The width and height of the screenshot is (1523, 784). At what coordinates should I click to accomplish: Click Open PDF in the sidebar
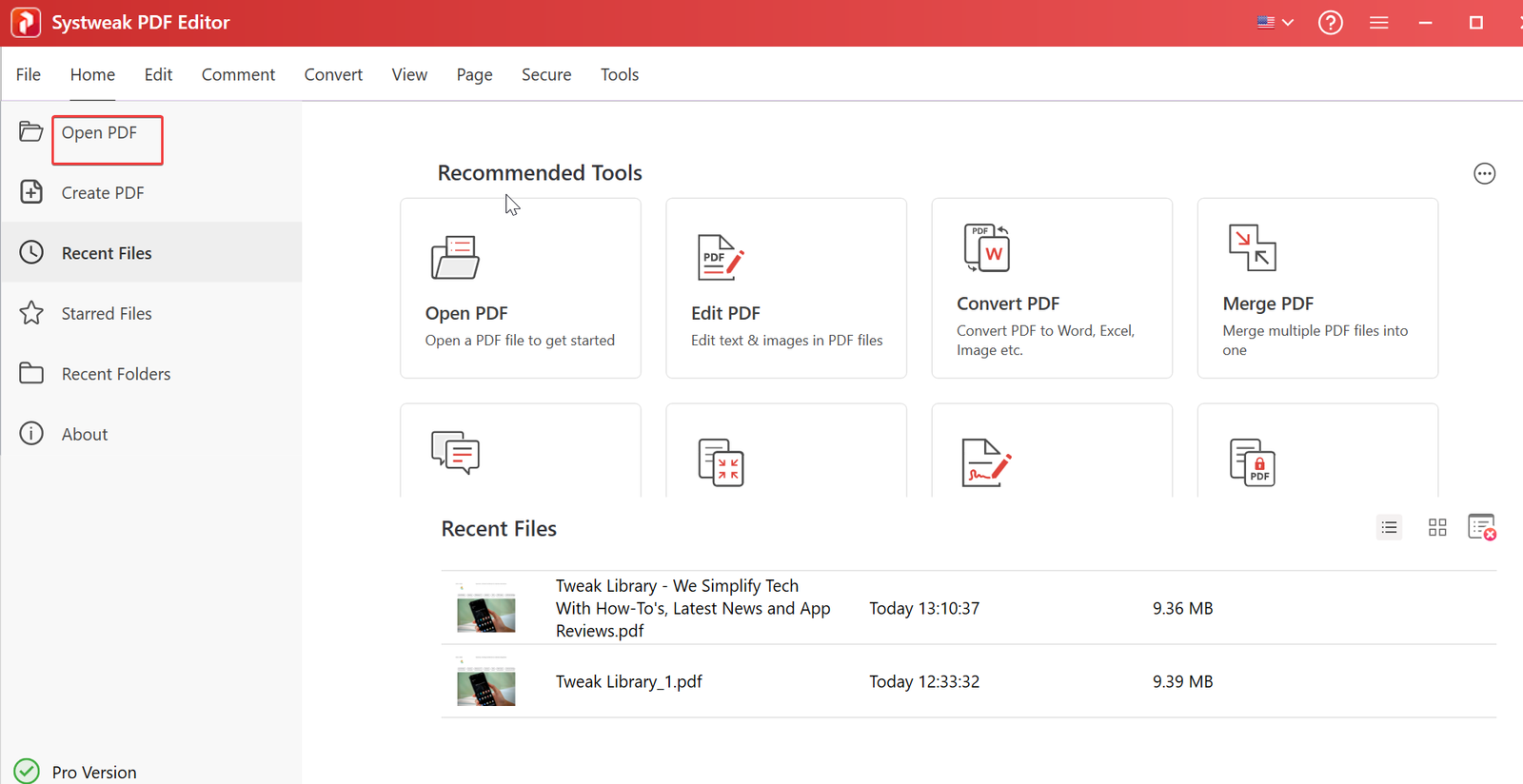point(99,132)
